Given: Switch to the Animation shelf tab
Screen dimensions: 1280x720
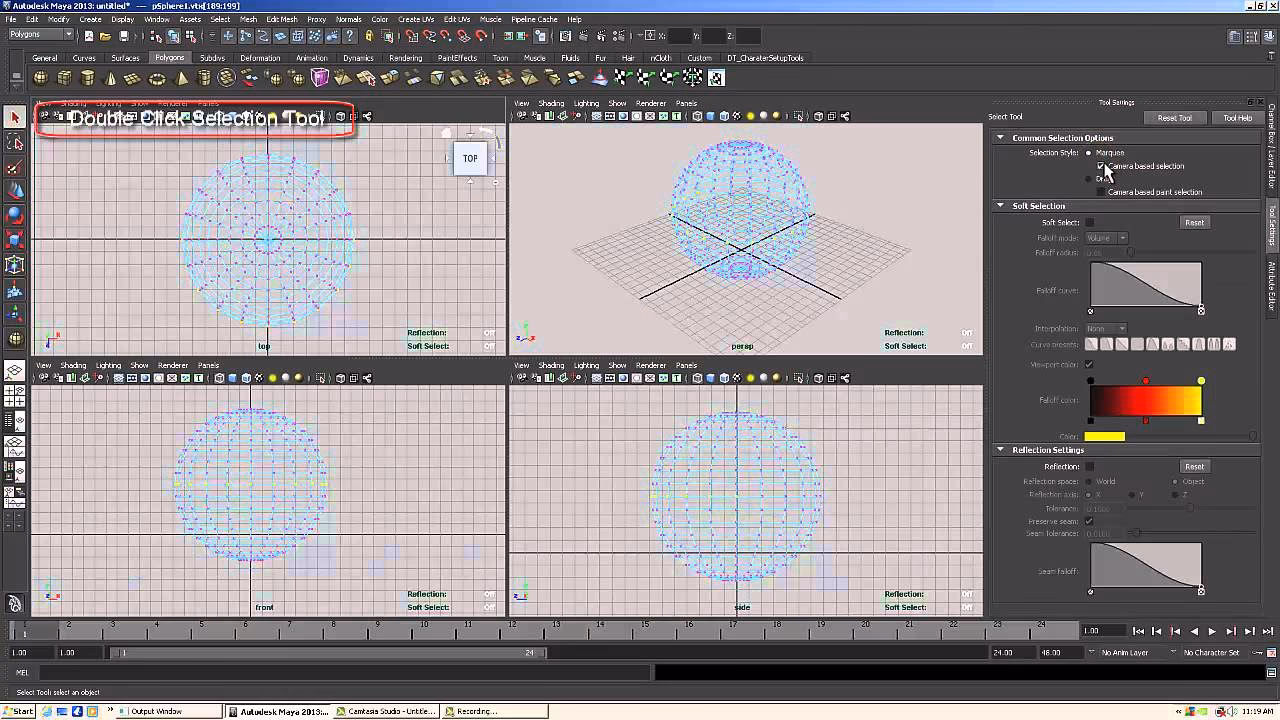Looking at the screenshot, I should (312, 58).
